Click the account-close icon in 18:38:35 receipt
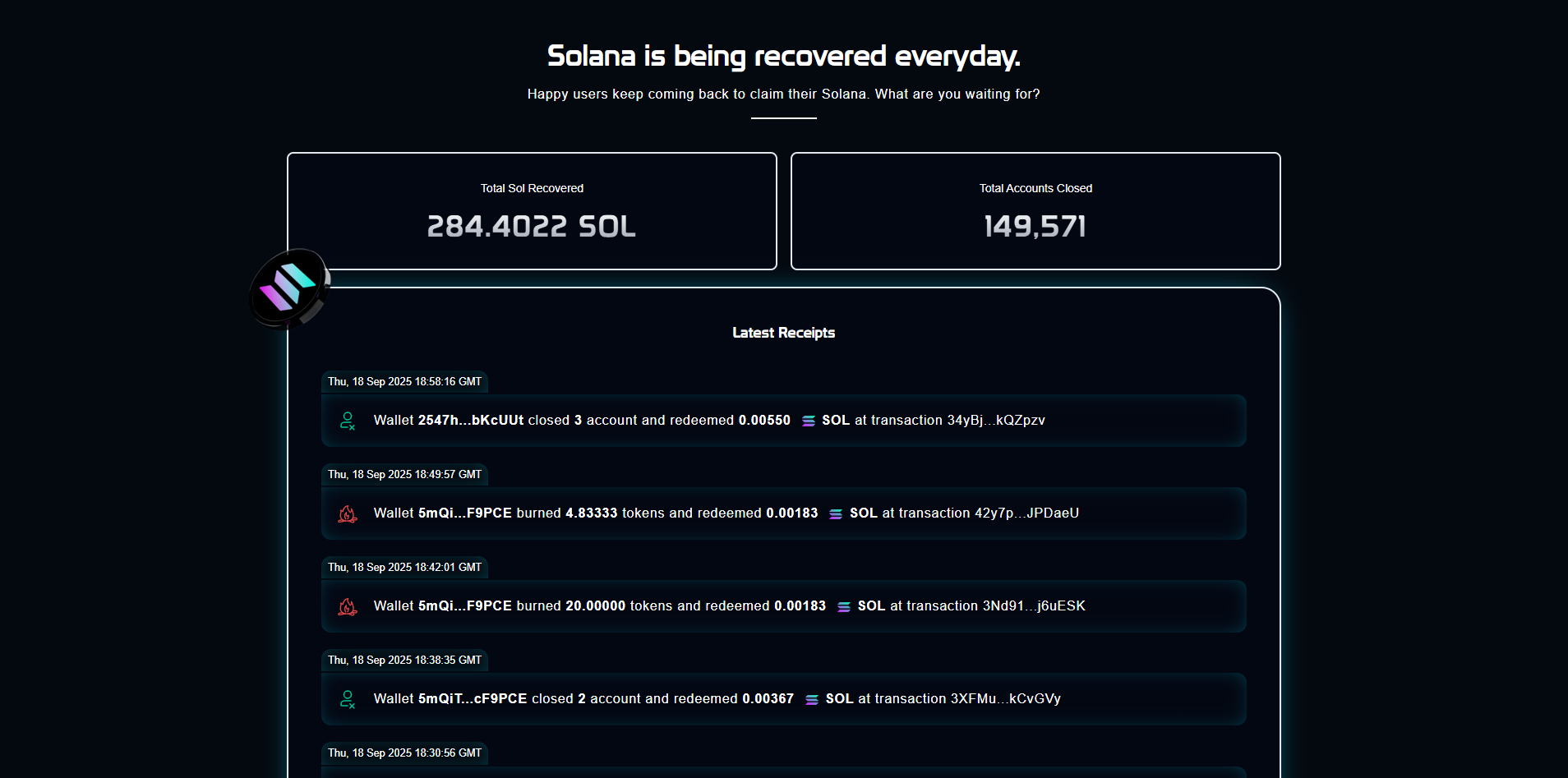 coord(348,698)
